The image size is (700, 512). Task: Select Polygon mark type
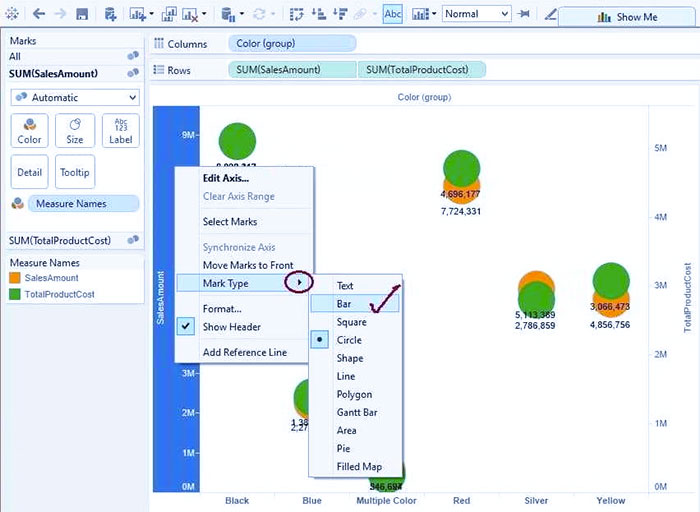pyautogui.click(x=355, y=394)
